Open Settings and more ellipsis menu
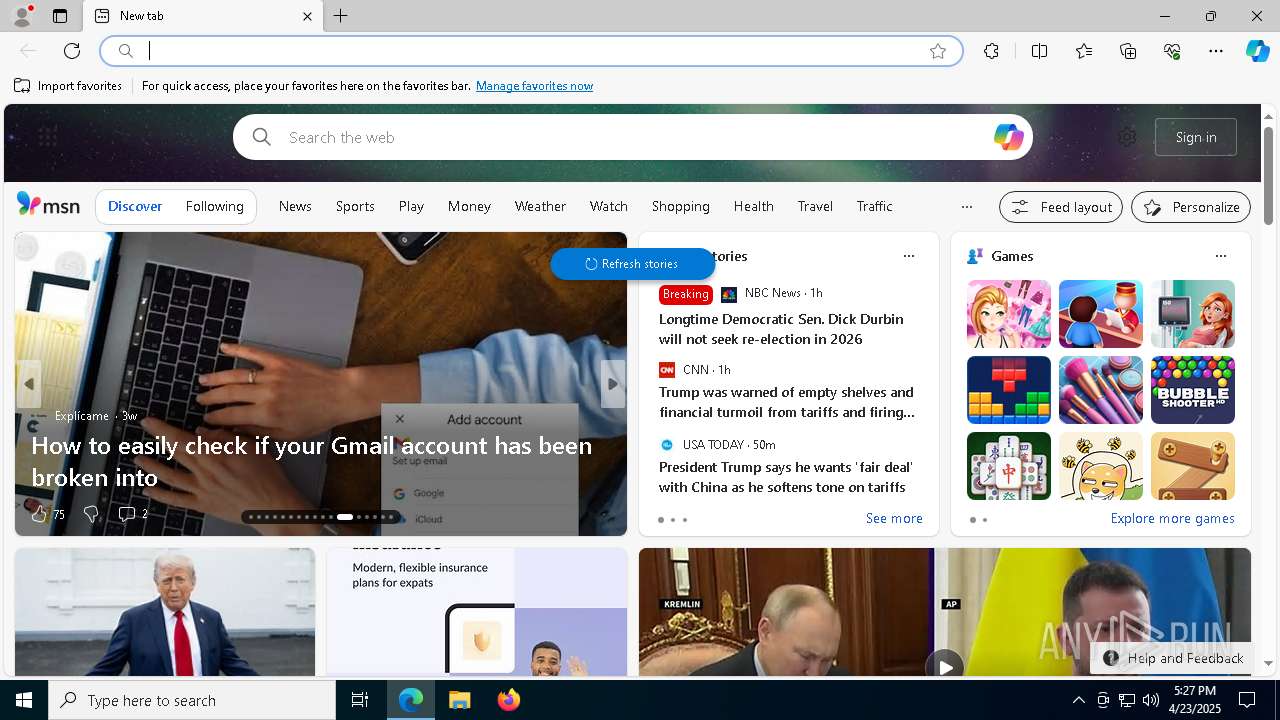Image resolution: width=1280 pixels, height=720 pixels. tap(1216, 51)
